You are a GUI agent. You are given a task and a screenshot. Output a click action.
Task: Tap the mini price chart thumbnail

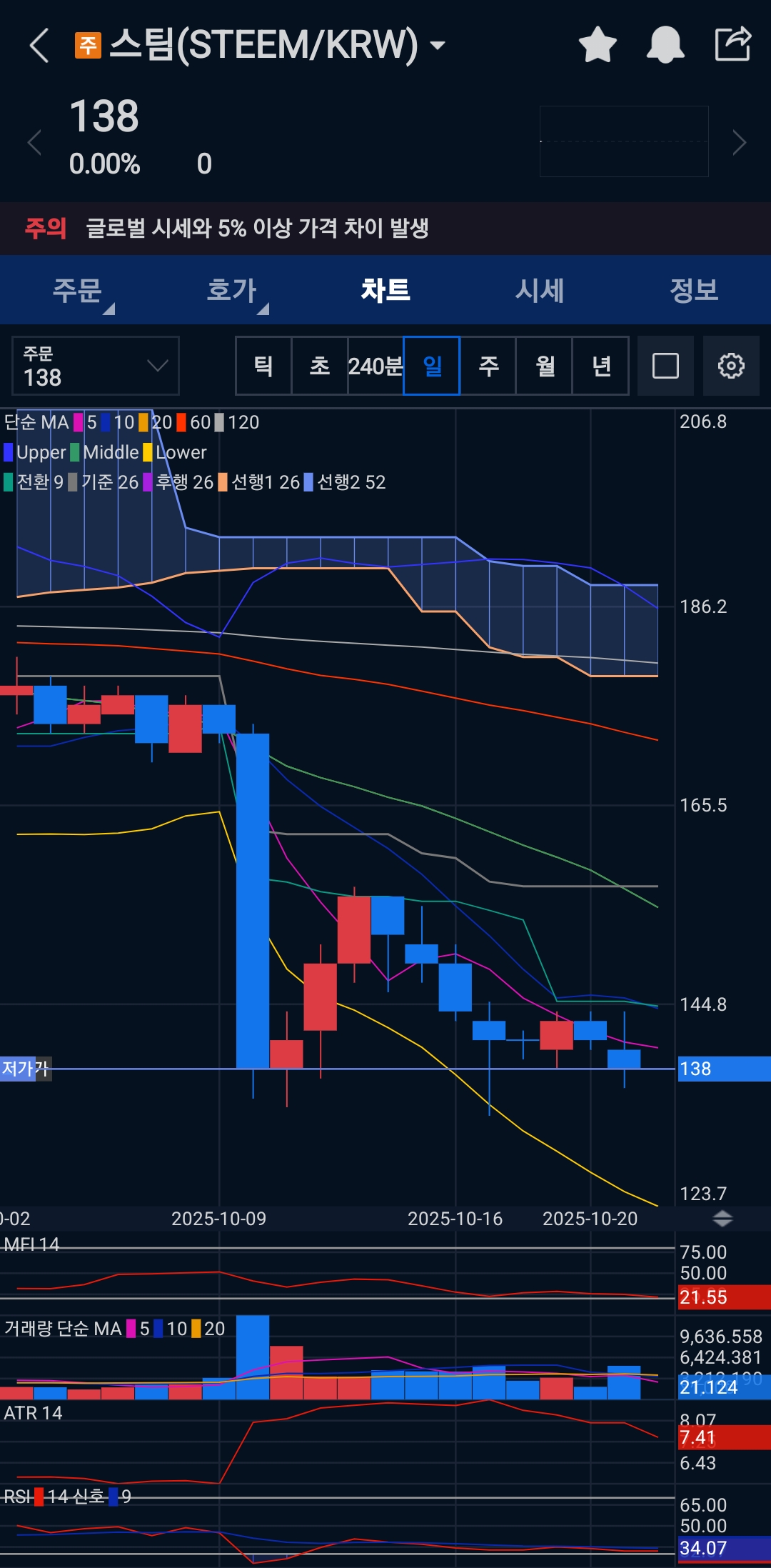pyautogui.click(x=624, y=141)
